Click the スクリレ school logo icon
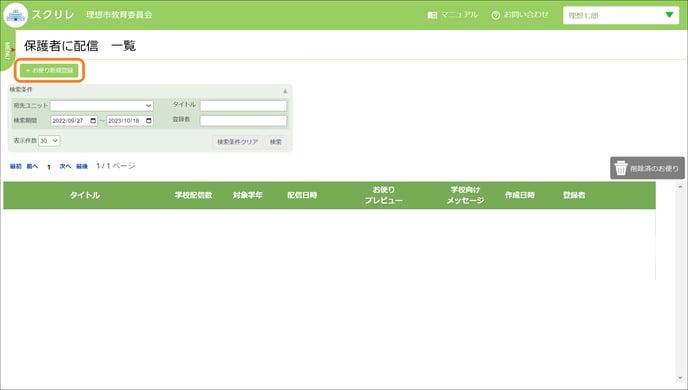 click(16, 14)
